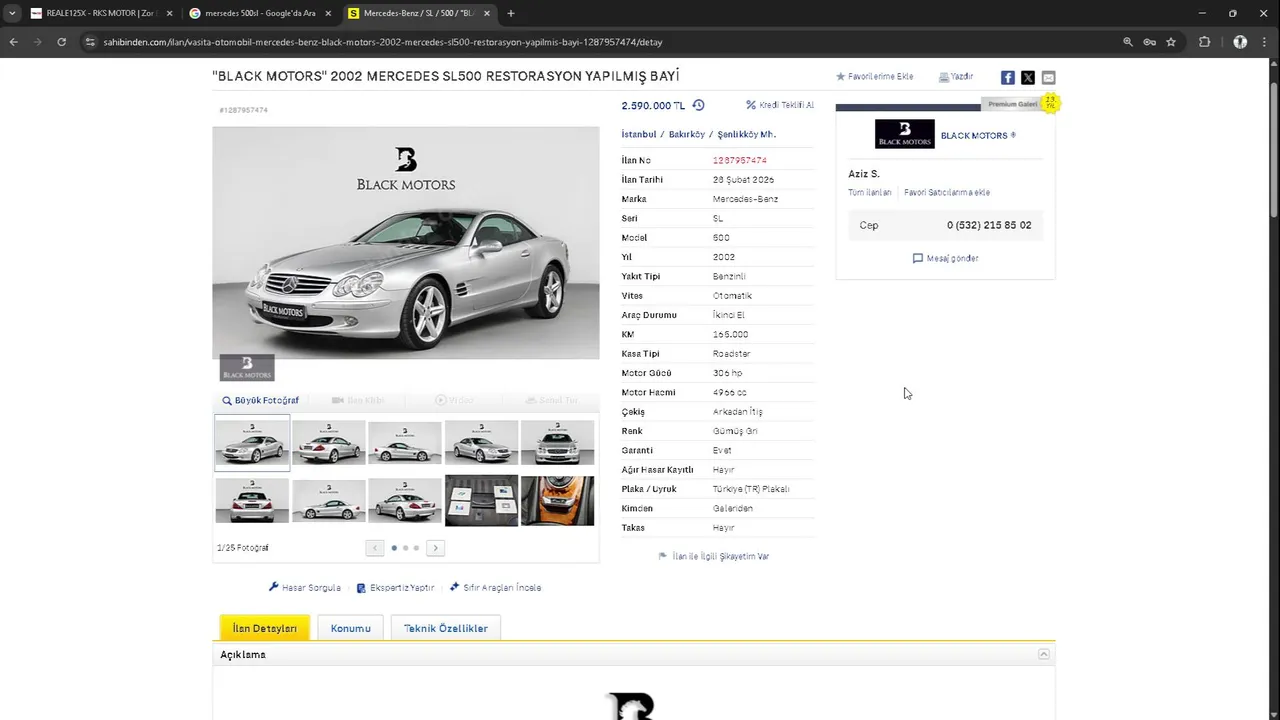
Task: Click the main car photo
Action: pos(406,243)
